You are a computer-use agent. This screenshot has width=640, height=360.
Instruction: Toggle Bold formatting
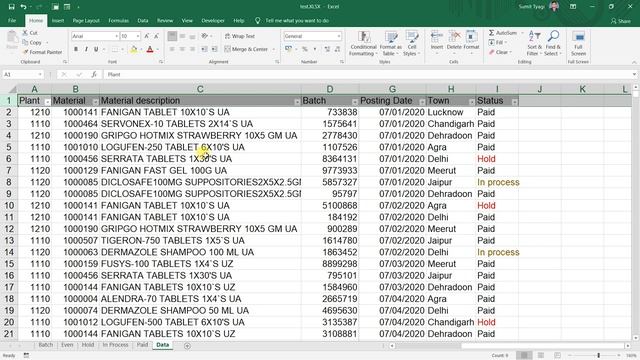(76, 49)
